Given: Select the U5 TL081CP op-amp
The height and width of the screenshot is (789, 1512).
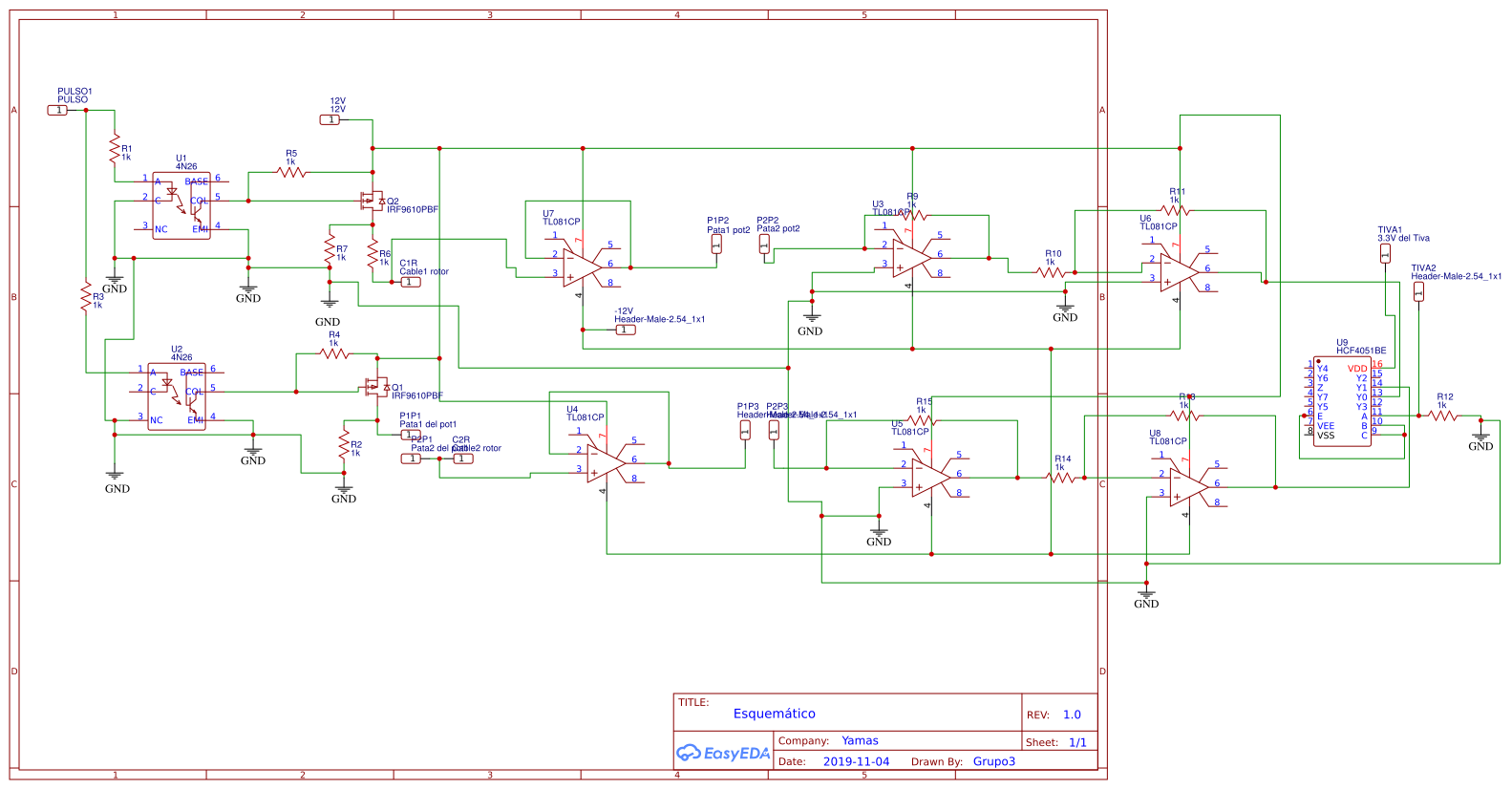Looking at the screenshot, I should click(x=930, y=476).
